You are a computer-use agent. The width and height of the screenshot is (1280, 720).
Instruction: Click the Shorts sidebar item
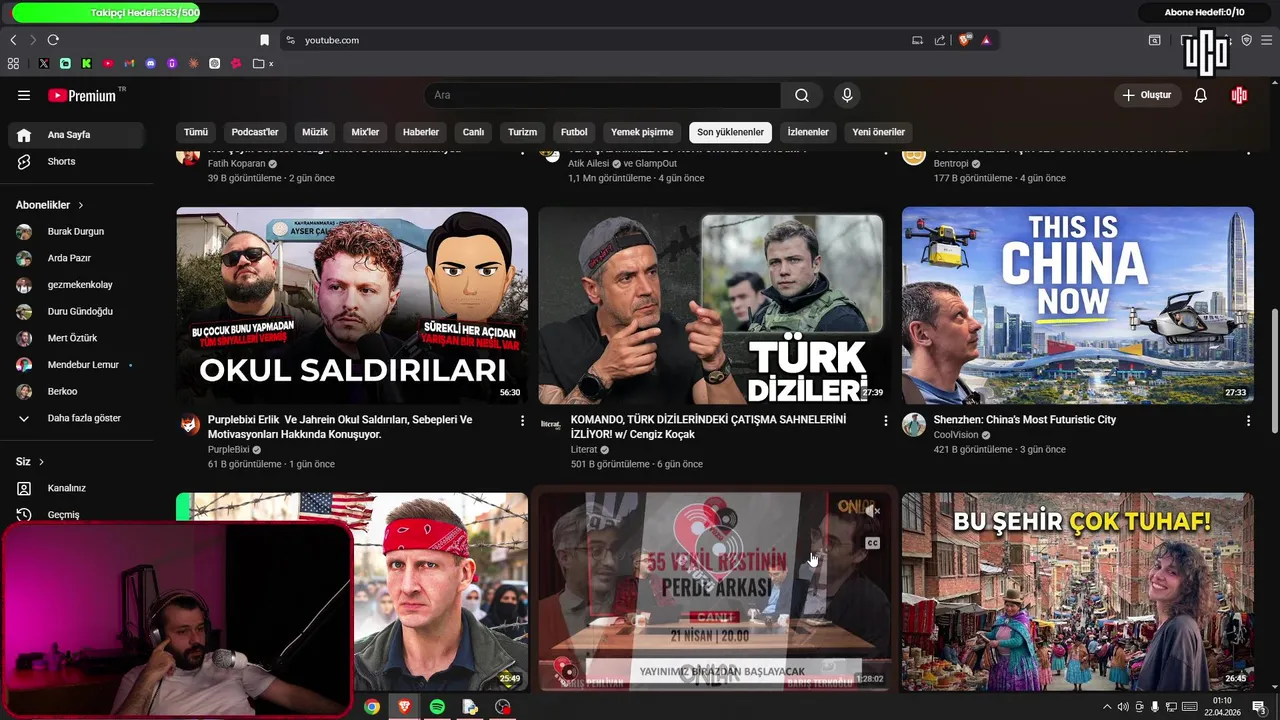(x=78, y=161)
